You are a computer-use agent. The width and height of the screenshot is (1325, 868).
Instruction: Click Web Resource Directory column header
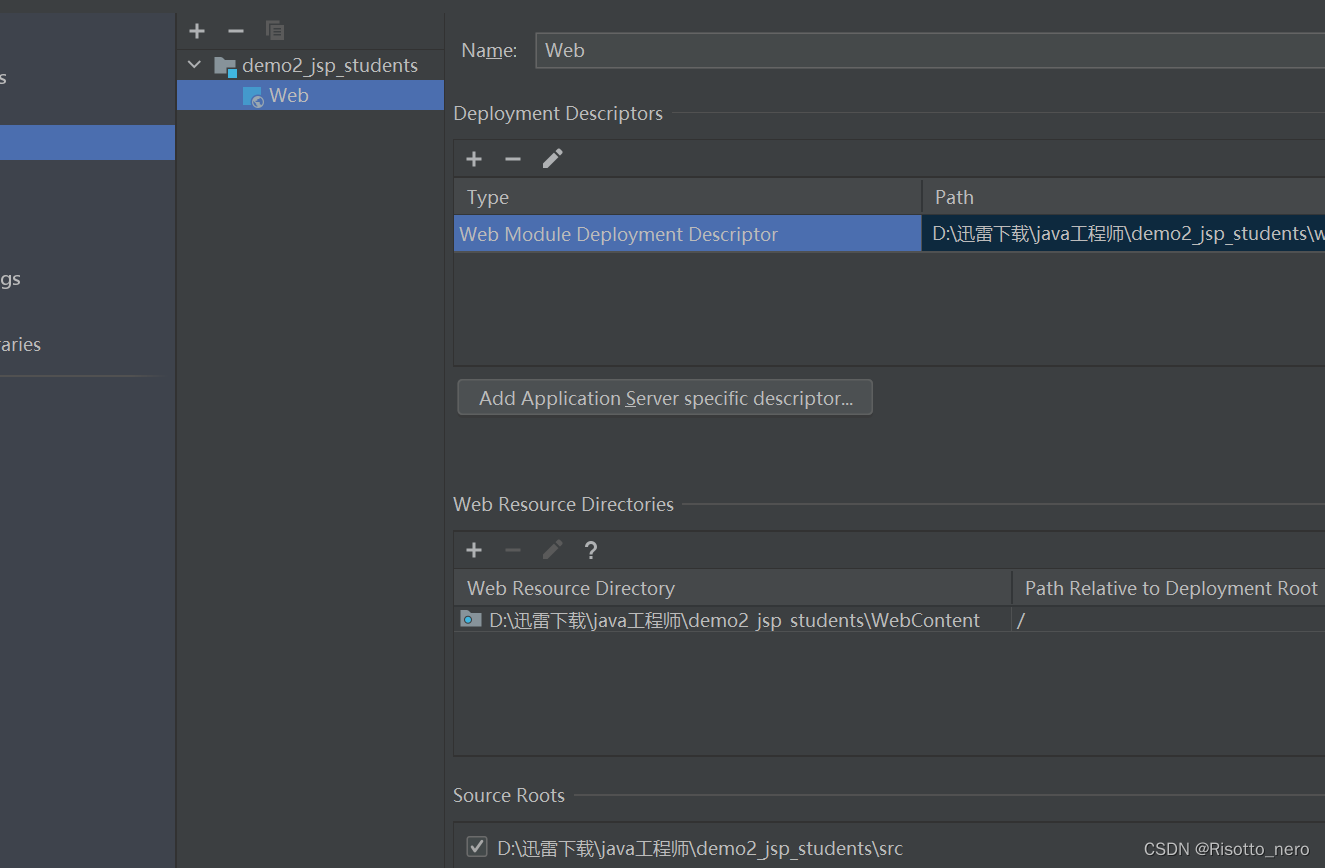point(733,588)
